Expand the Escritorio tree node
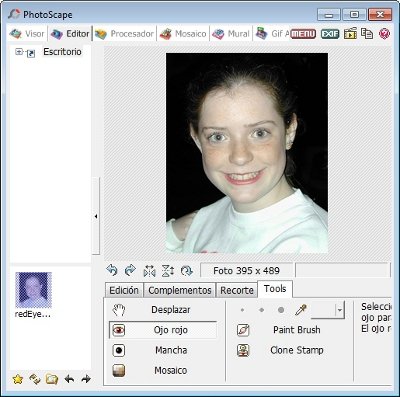Screen dimensions: 400x397 click(x=19, y=52)
